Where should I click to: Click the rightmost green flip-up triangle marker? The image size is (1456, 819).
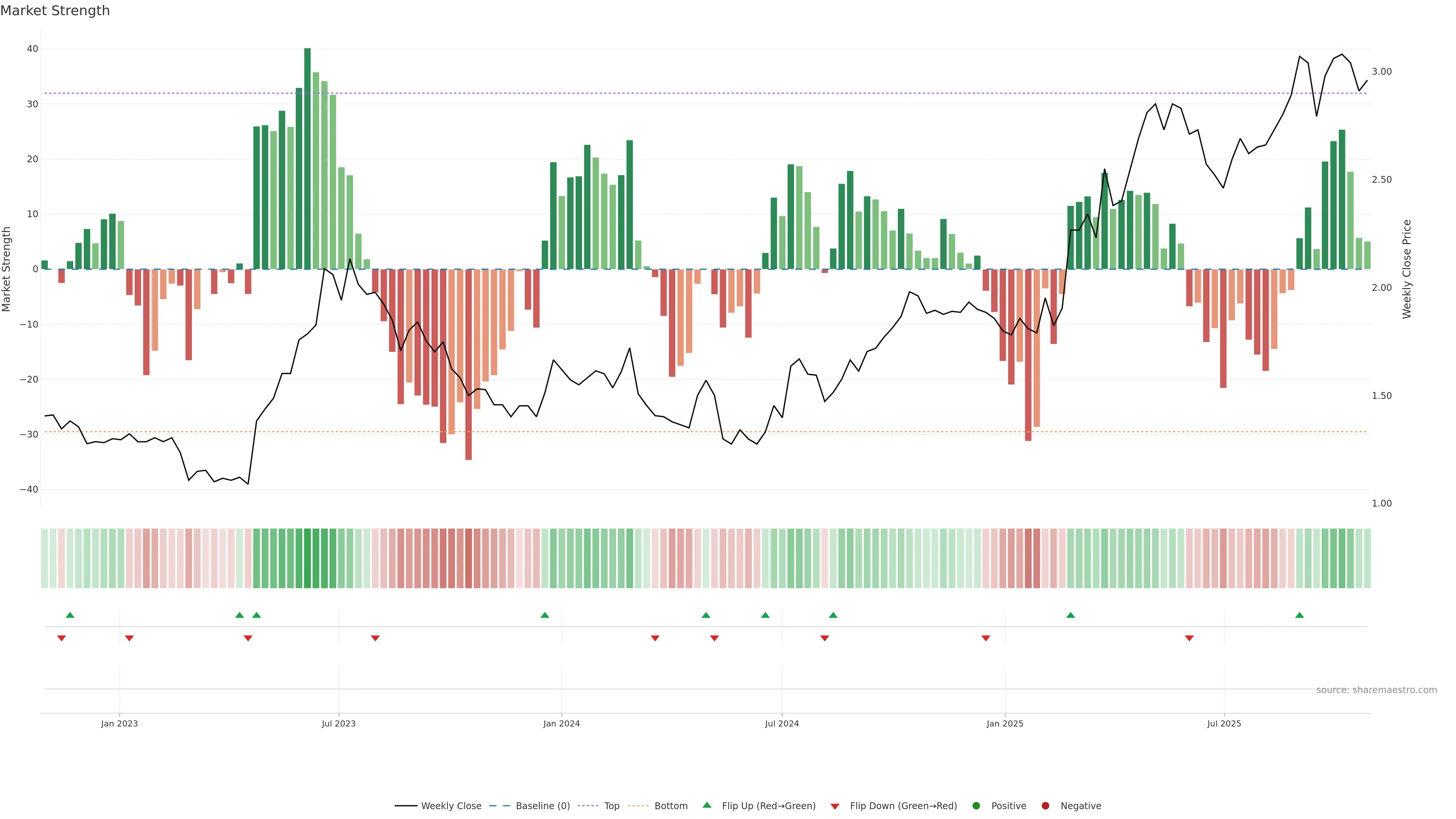[1299, 615]
